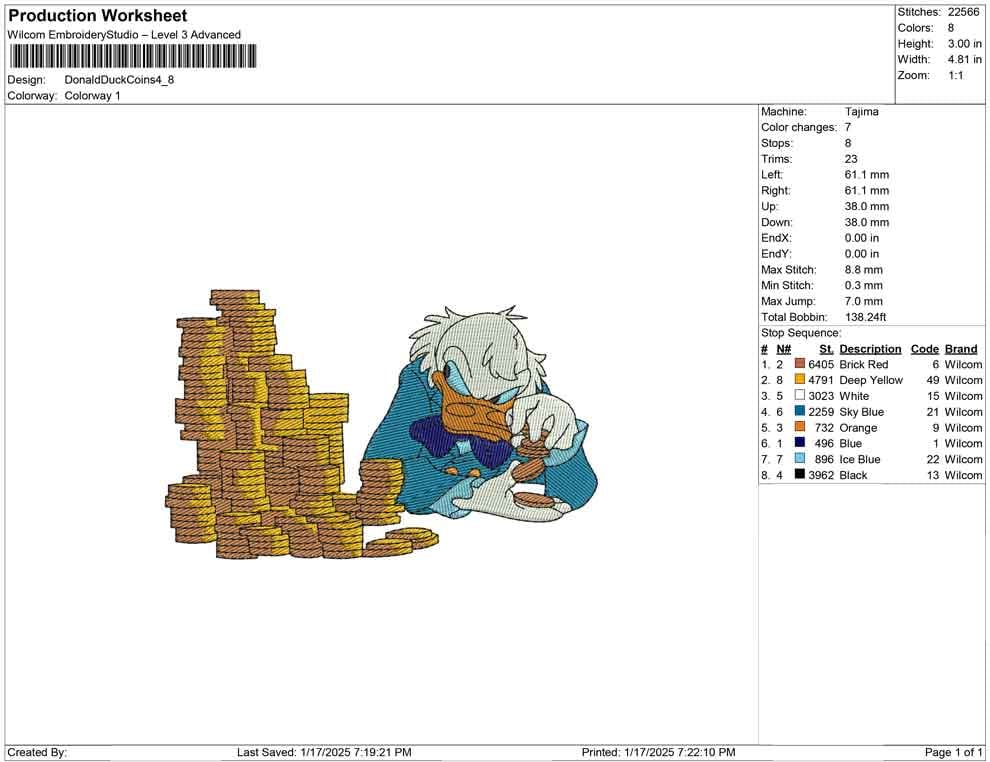Image resolution: width=990 pixels, height=762 pixels.
Task: Click the 'Code' column header
Action: pyautogui.click(x=924, y=349)
